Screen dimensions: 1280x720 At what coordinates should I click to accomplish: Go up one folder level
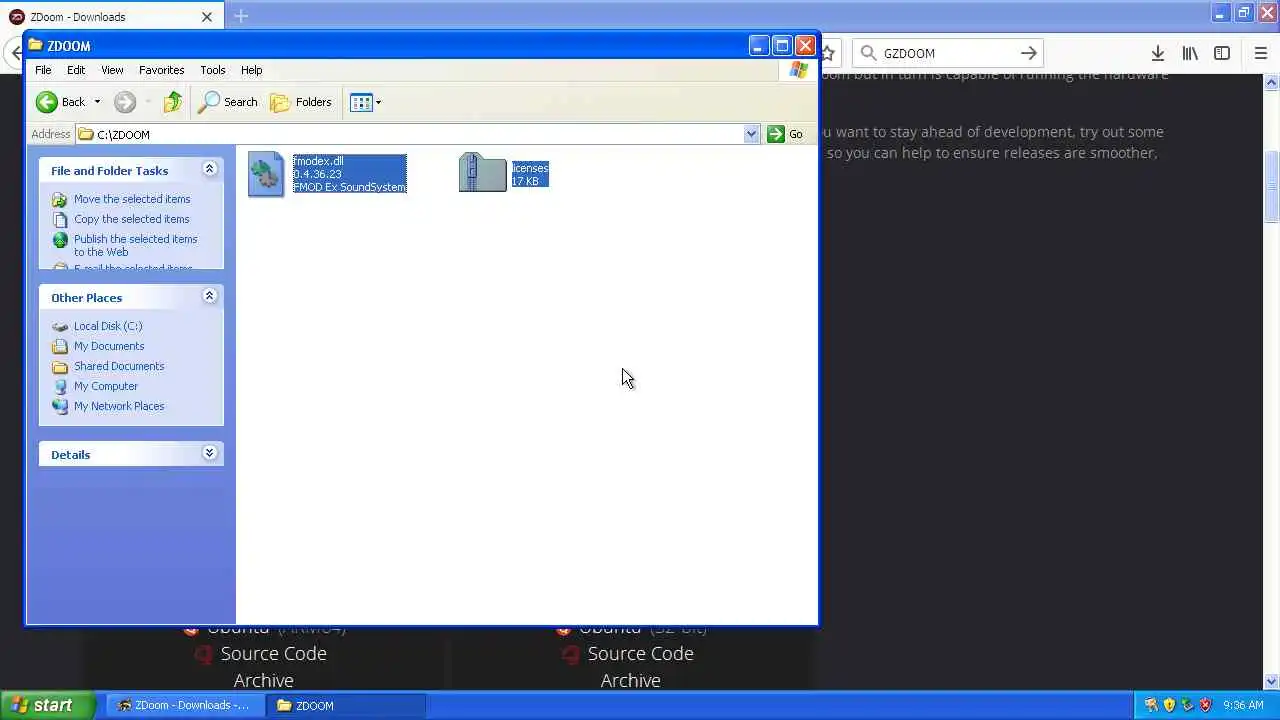(173, 102)
